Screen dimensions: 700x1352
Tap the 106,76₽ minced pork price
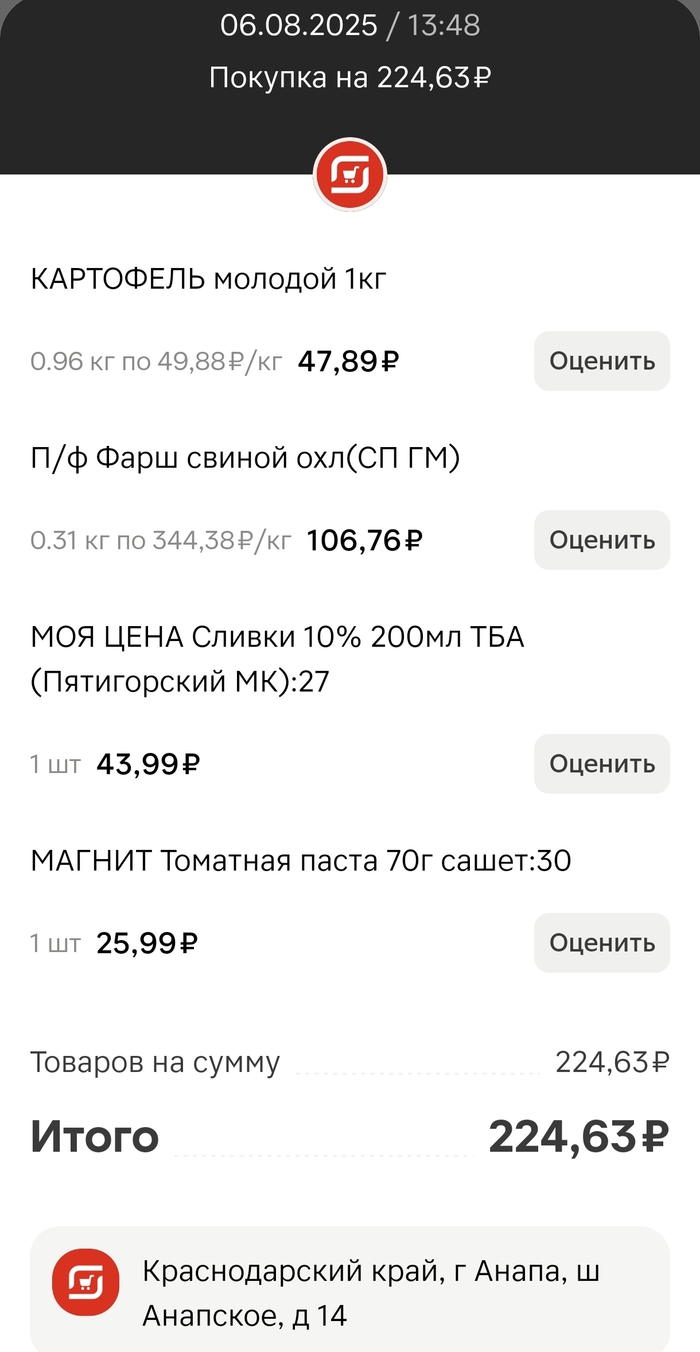click(x=364, y=541)
